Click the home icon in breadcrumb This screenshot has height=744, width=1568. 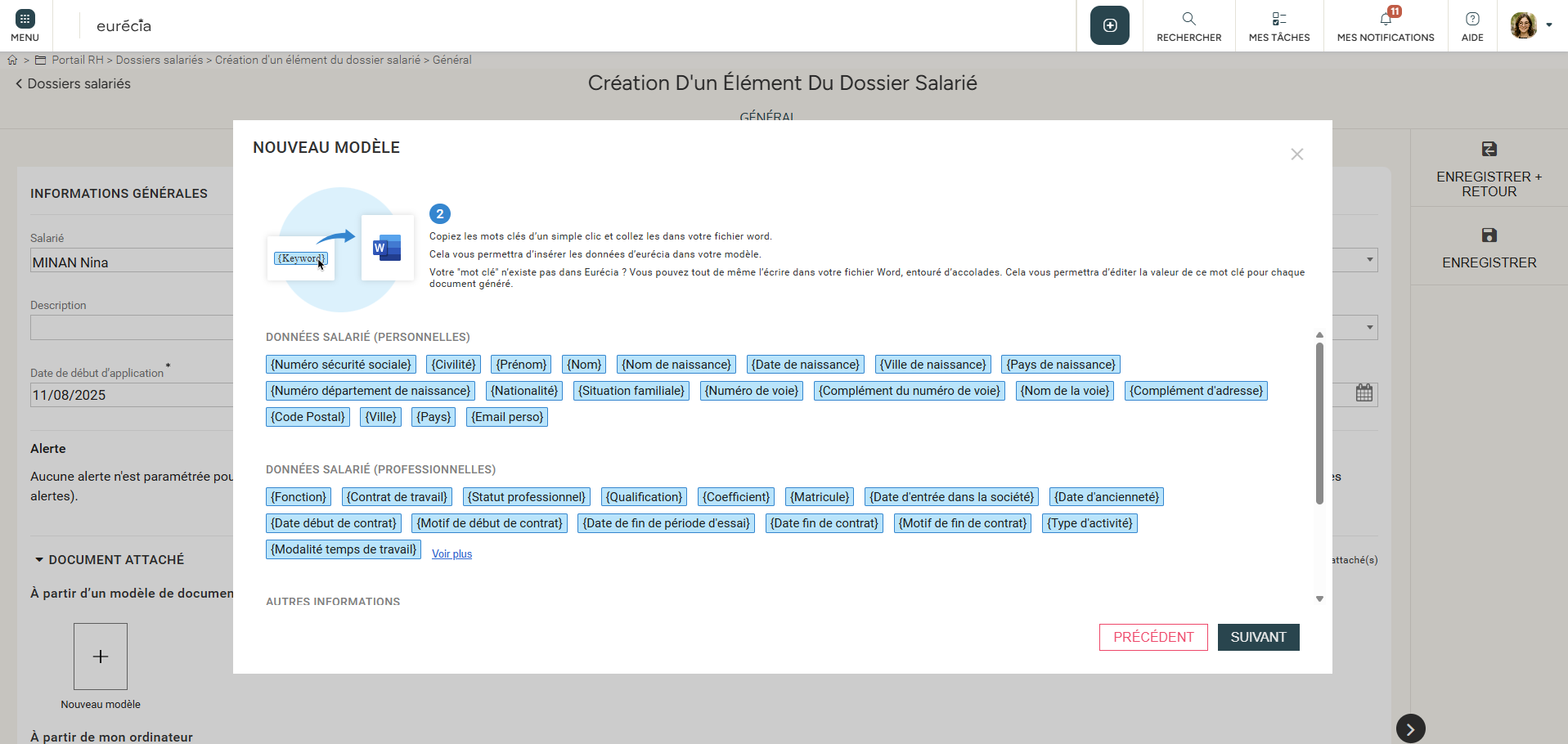coord(12,60)
